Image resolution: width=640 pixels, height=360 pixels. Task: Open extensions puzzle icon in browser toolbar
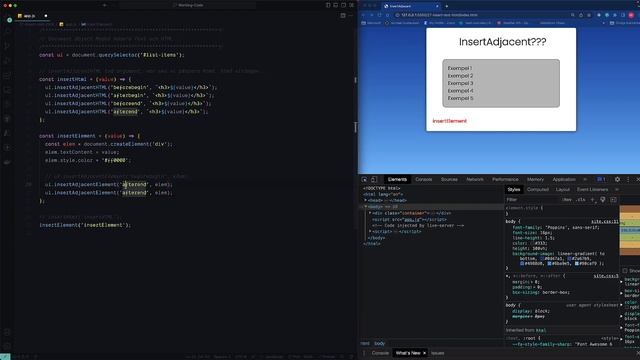615,15
